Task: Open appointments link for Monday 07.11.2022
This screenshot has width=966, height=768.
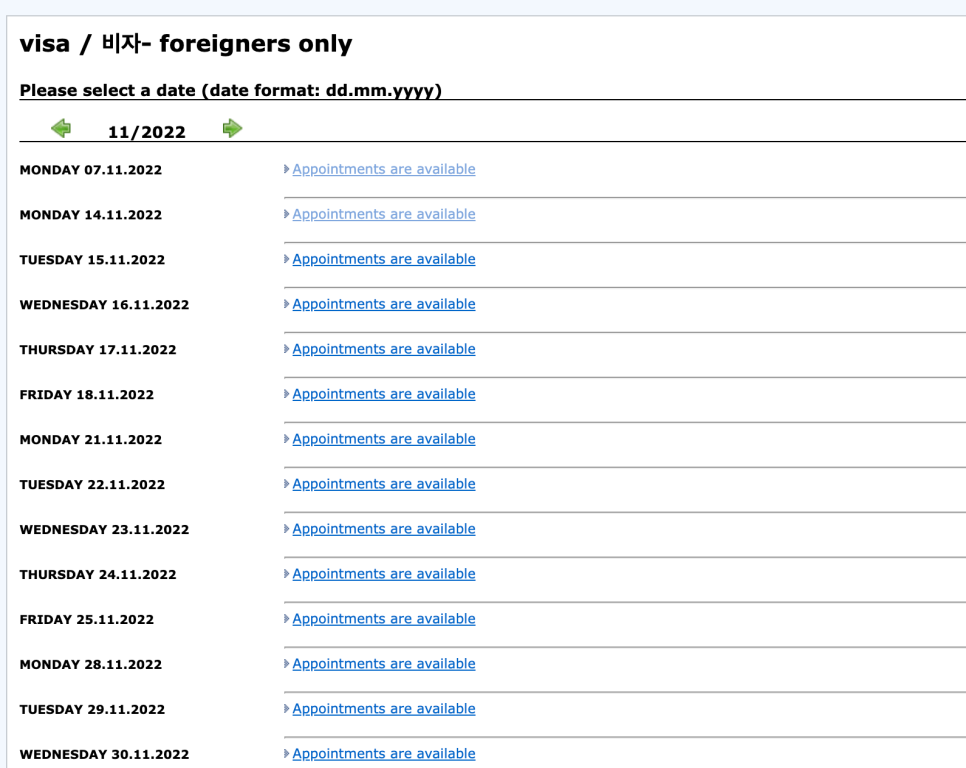Action: pos(384,169)
